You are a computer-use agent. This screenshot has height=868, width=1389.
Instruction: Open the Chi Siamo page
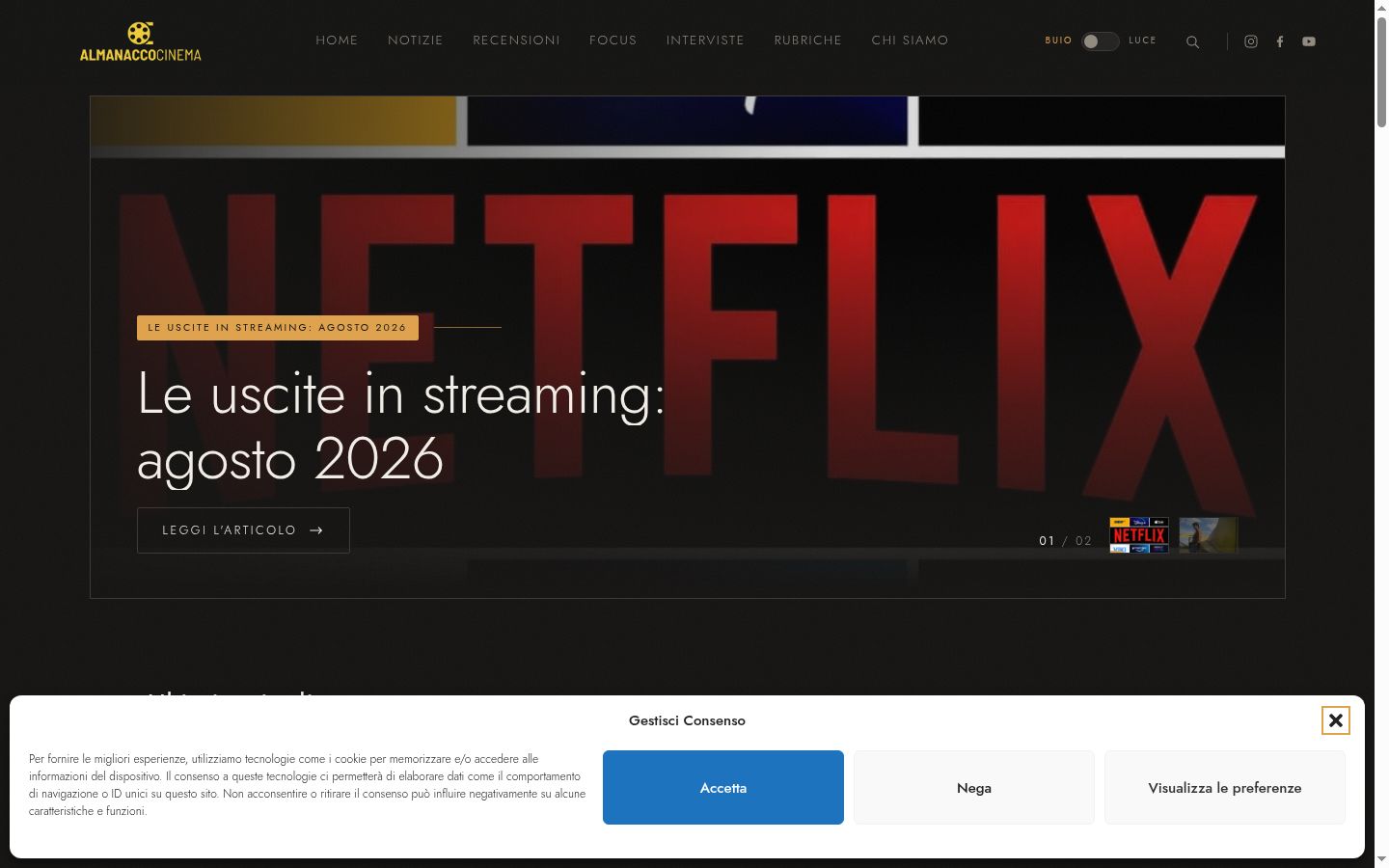click(910, 41)
